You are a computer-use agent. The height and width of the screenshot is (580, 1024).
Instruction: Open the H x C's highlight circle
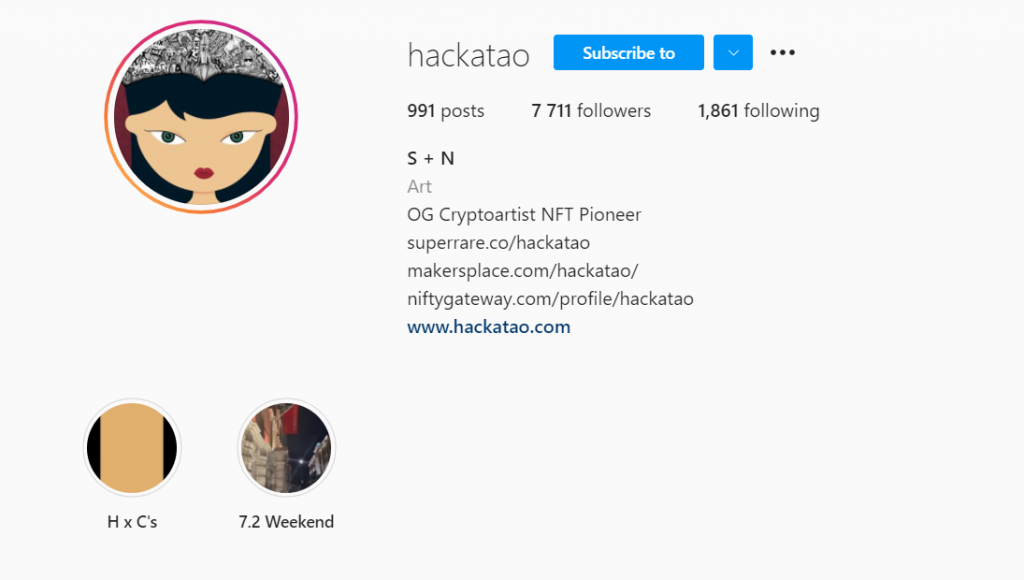tap(132, 448)
